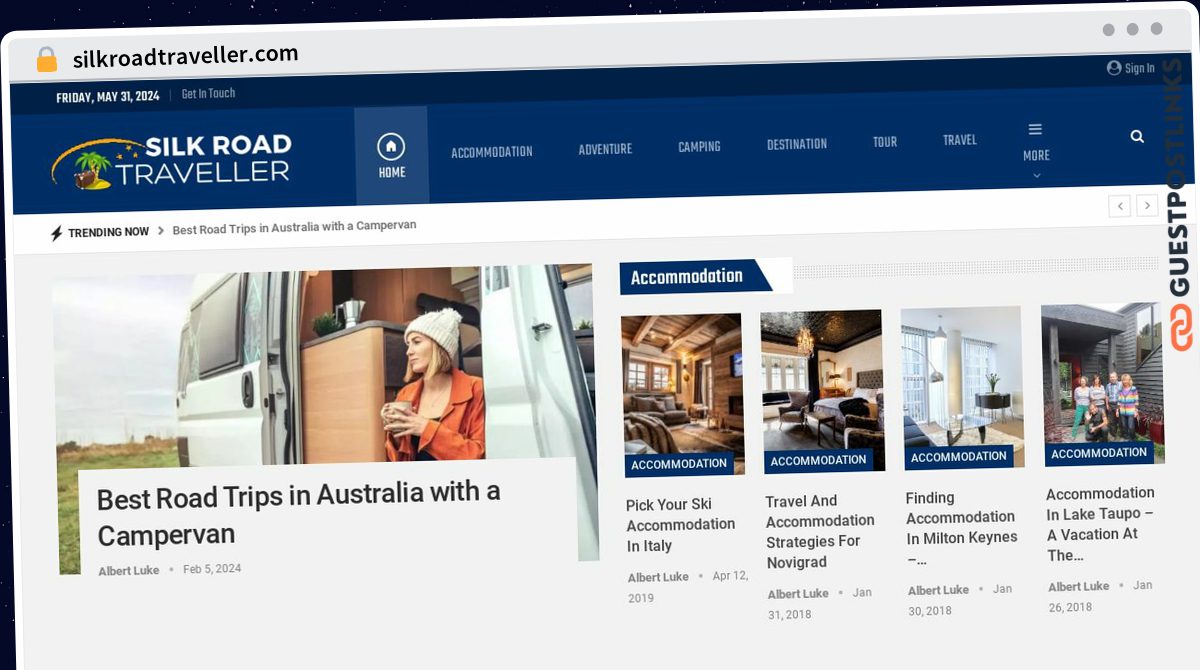Show next trending item arrow
This screenshot has height=670, width=1200.
pyautogui.click(x=1148, y=206)
